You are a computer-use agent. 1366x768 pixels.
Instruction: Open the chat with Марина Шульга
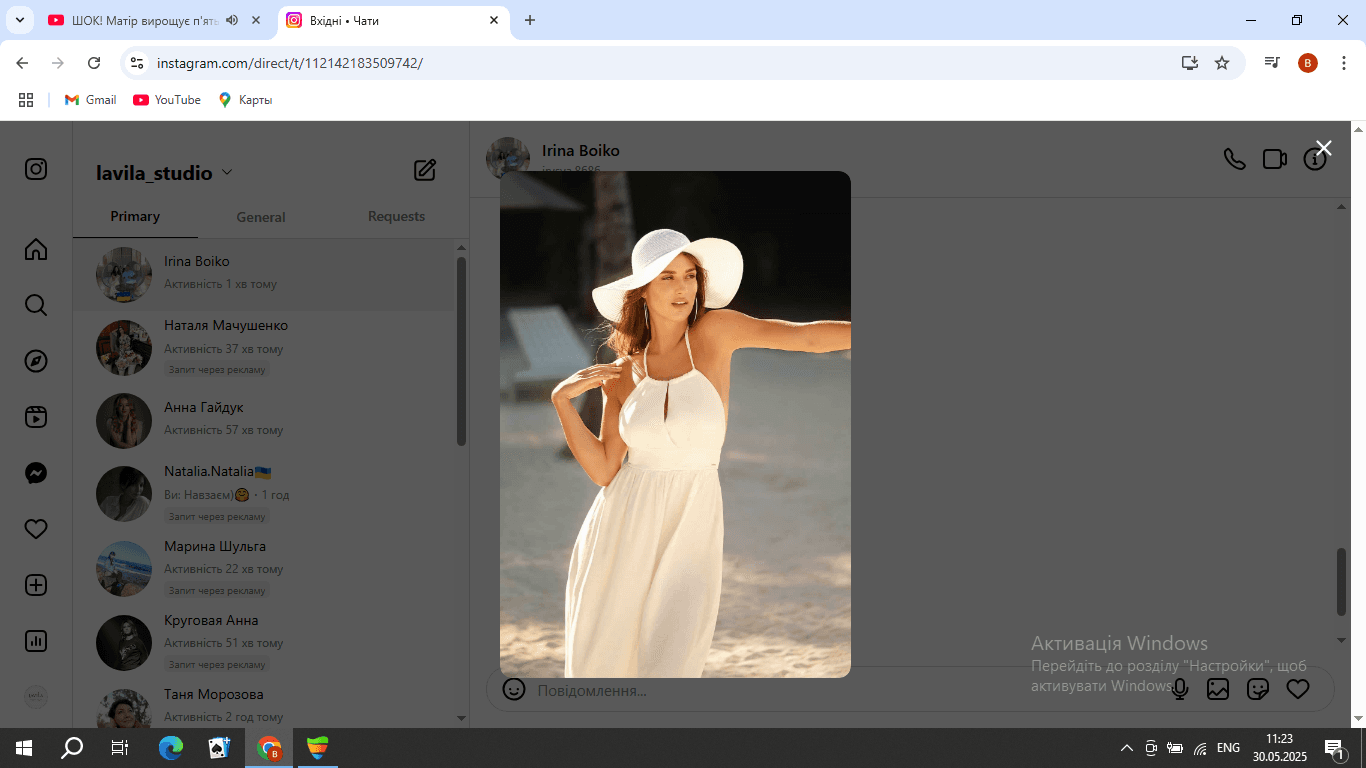[264, 568]
